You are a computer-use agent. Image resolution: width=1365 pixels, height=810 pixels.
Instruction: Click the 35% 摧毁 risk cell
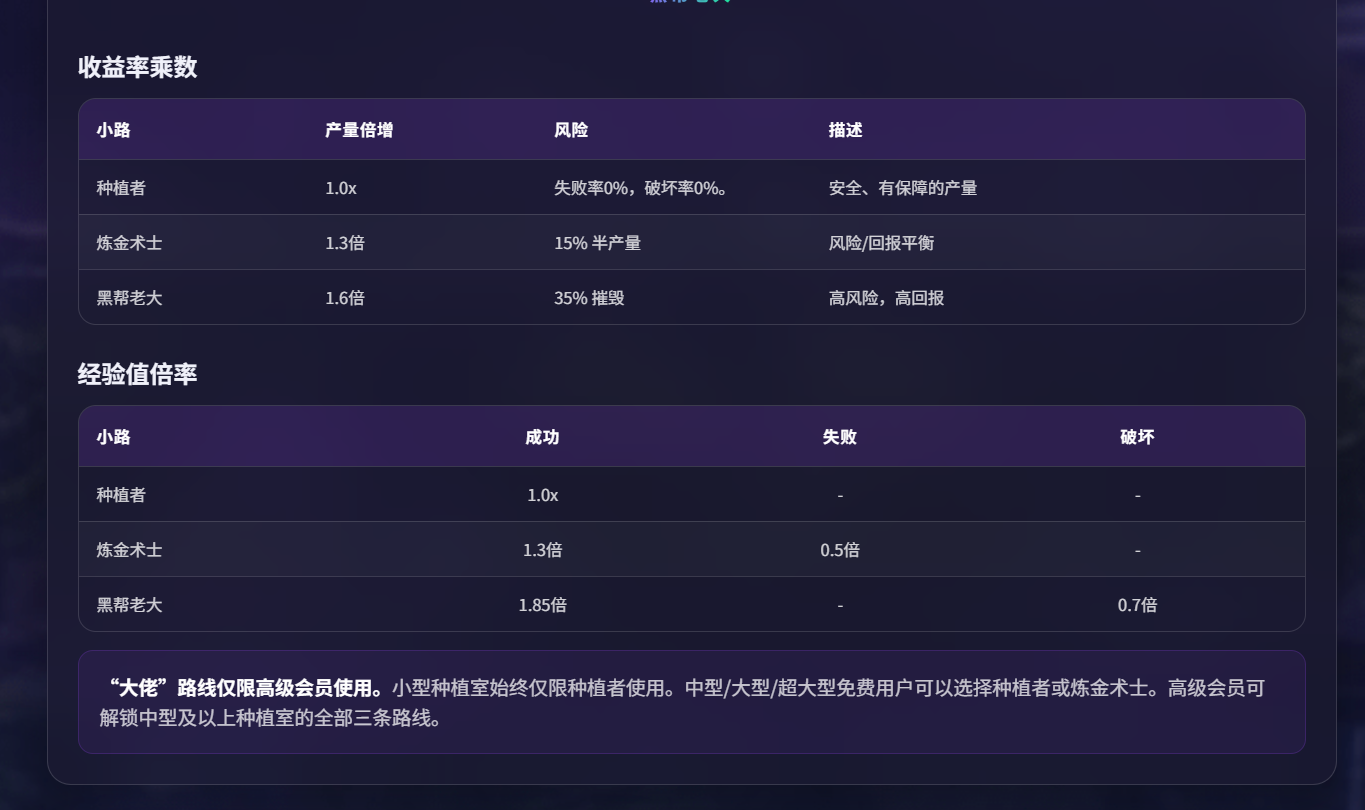point(589,298)
